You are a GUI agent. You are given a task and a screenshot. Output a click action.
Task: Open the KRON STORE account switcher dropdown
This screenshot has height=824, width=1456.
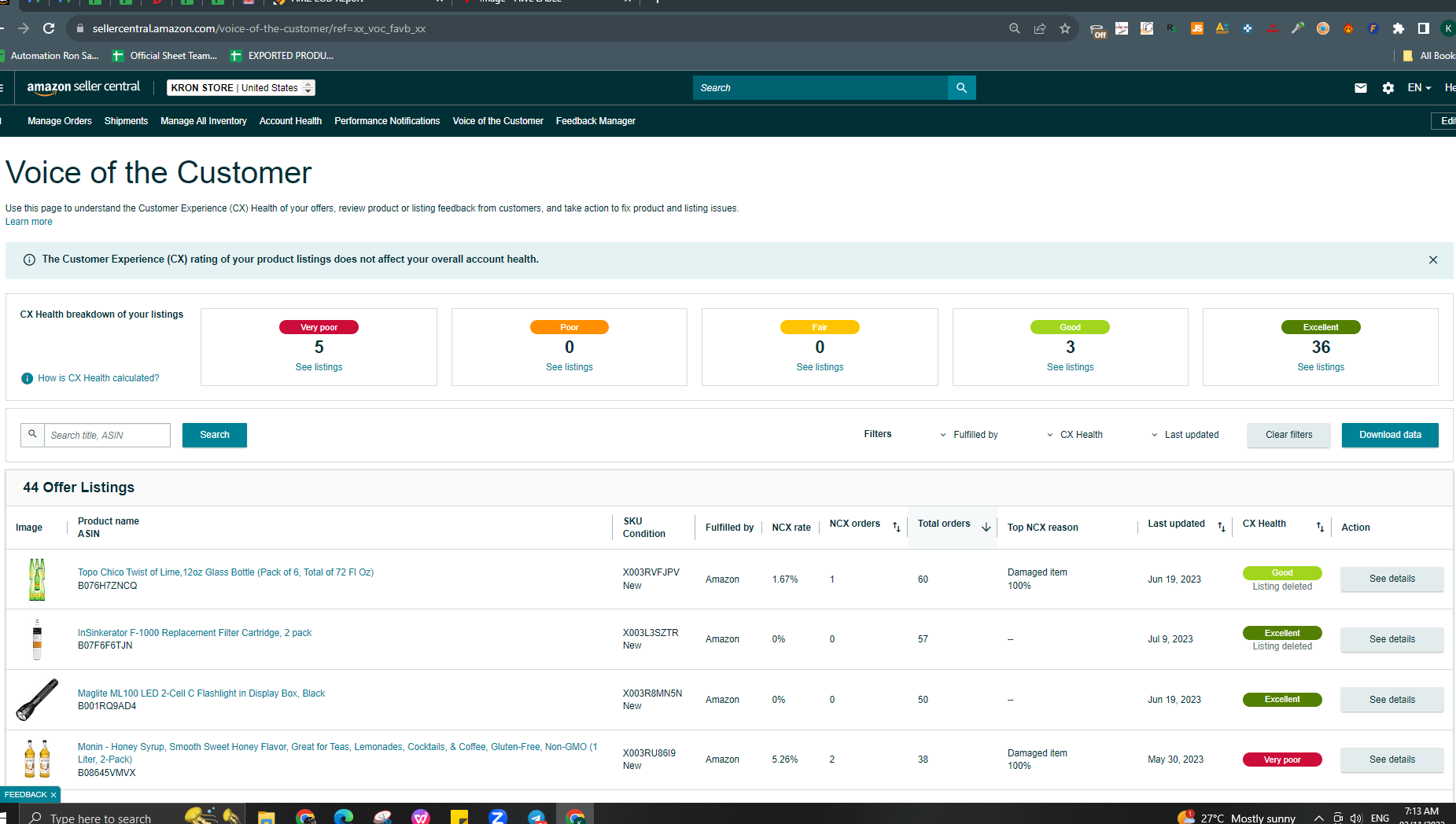coord(241,88)
